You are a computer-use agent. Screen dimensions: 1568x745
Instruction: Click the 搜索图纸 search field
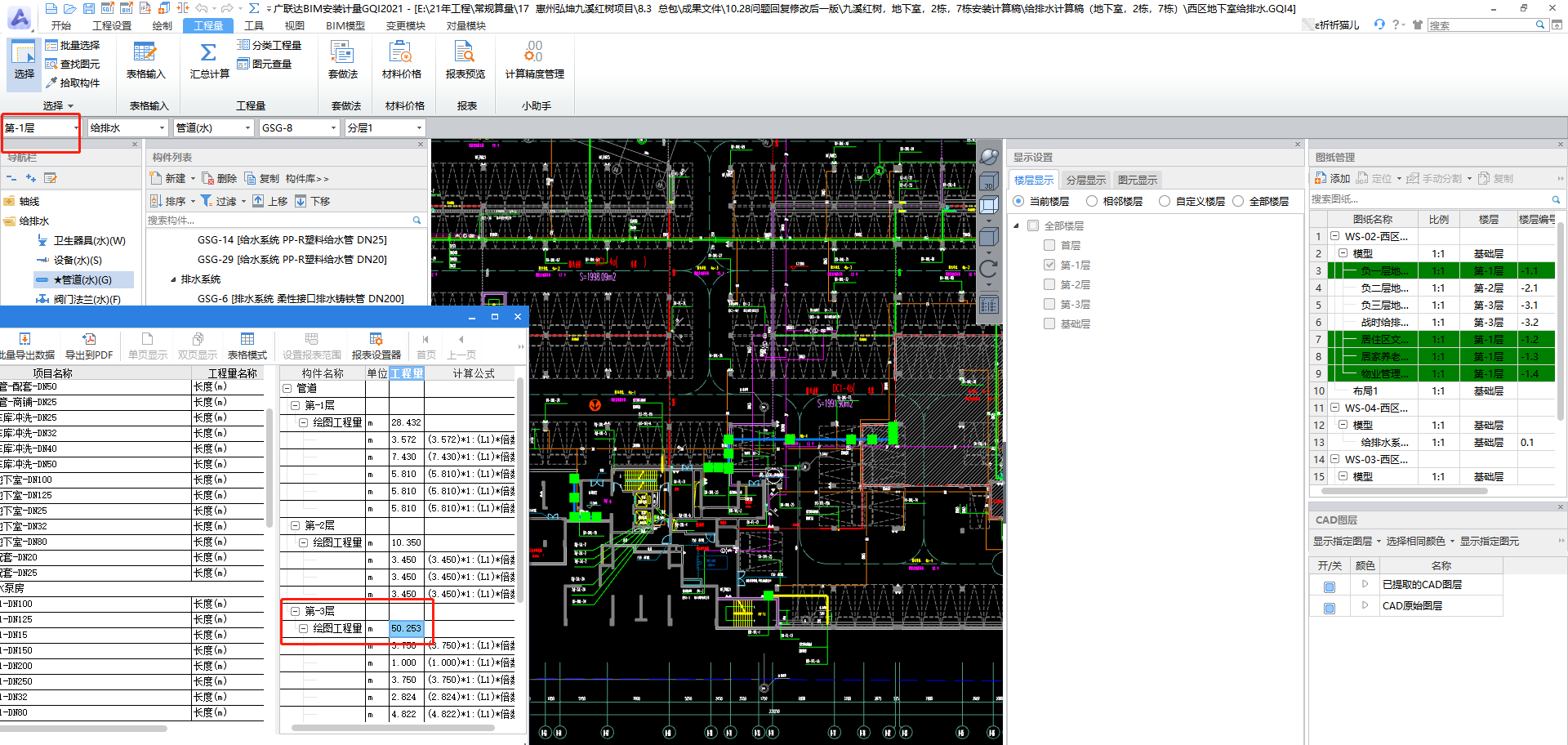click(1436, 199)
